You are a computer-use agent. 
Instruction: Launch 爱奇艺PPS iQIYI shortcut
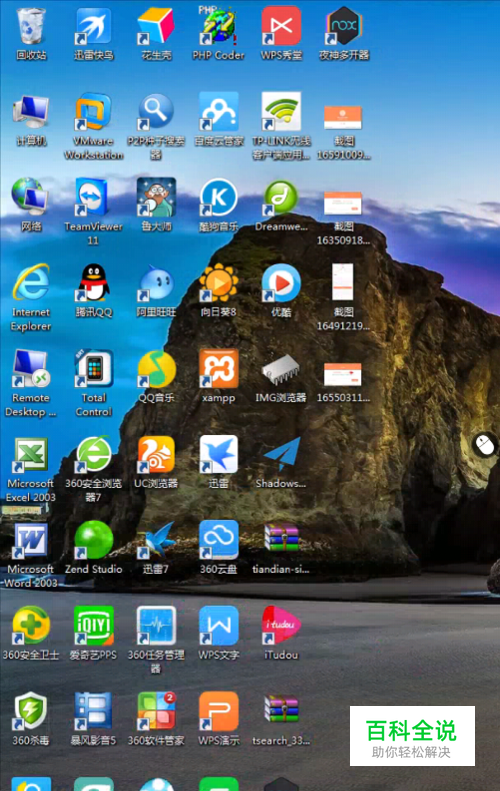[93, 626]
